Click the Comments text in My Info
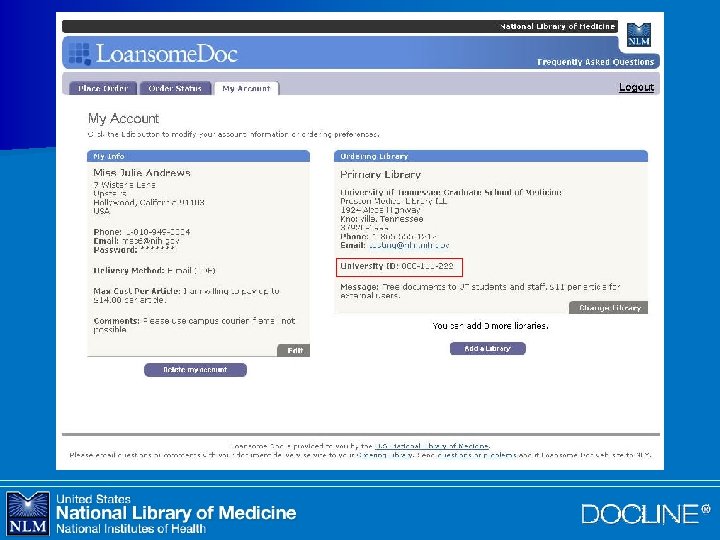 point(194,325)
